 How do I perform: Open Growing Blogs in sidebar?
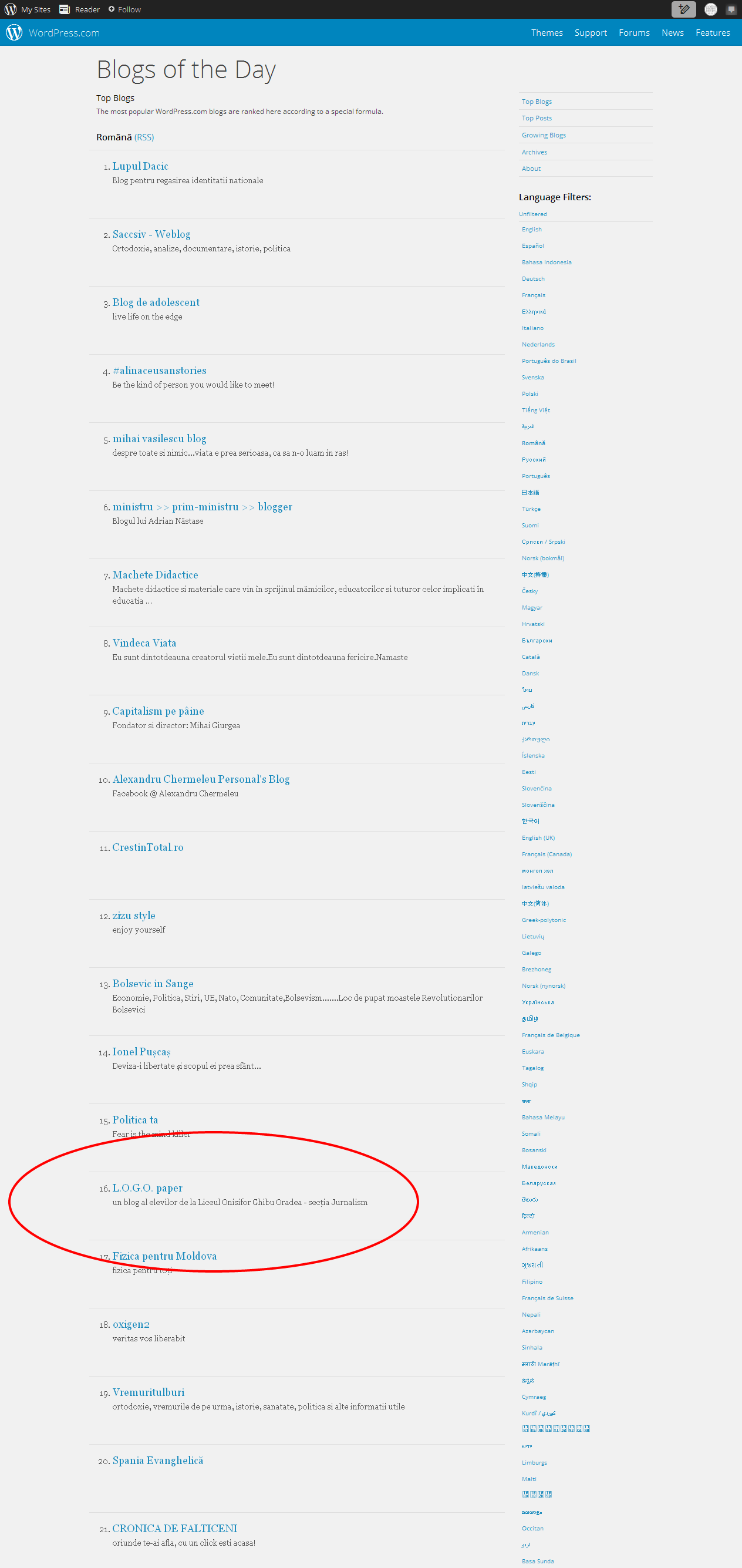543,135
